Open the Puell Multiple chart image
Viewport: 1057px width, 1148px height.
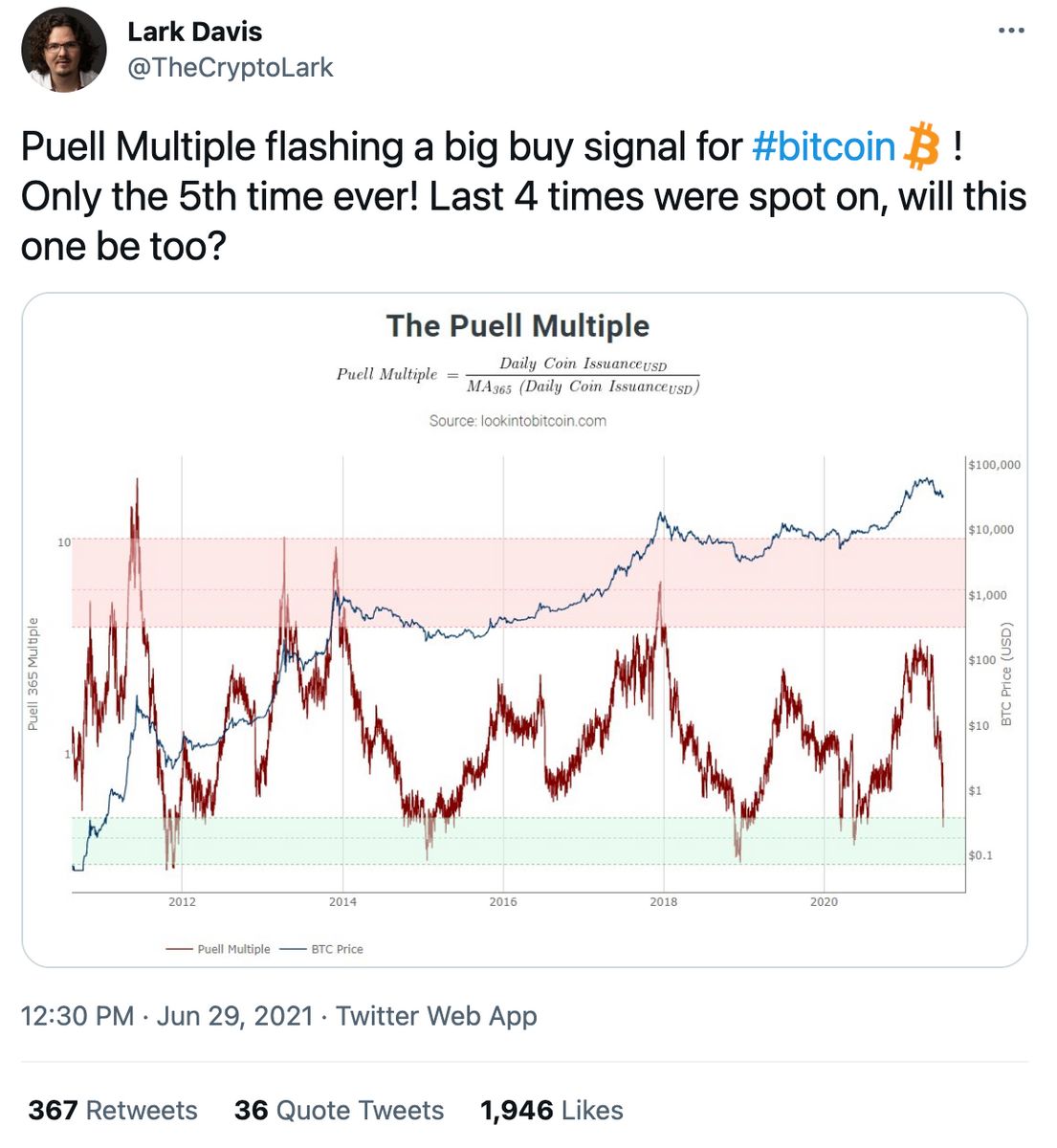coord(524,670)
